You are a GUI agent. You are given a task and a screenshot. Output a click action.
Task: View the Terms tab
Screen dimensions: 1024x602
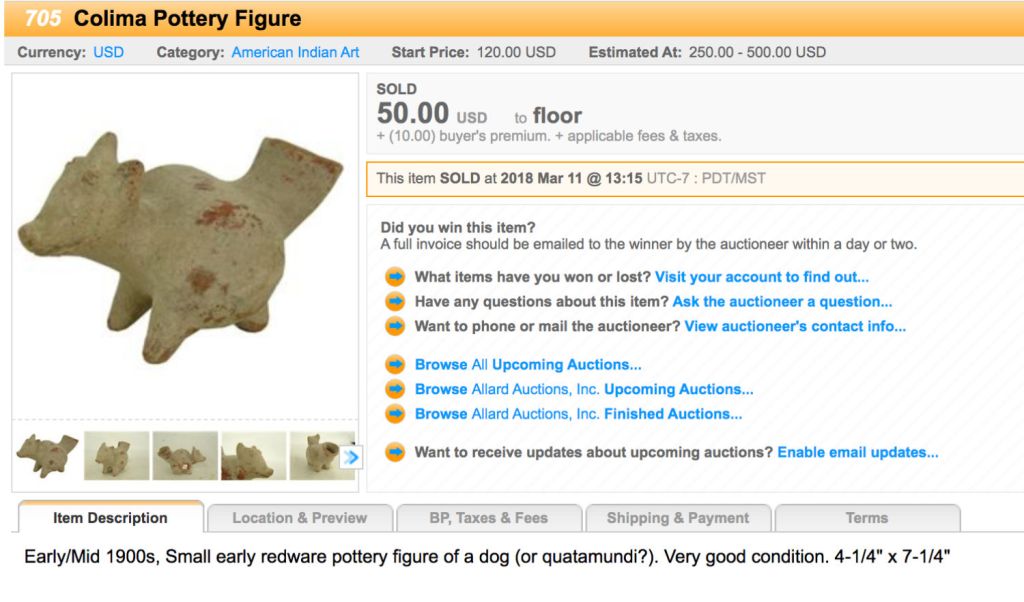(866, 518)
